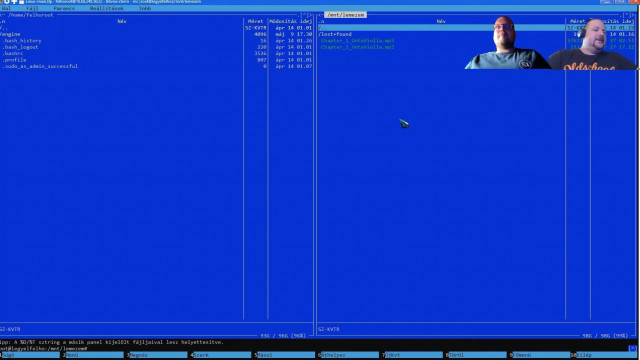Select the .bash_history file
The height and width of the screenshot is (360, 640).
[21, 41]
